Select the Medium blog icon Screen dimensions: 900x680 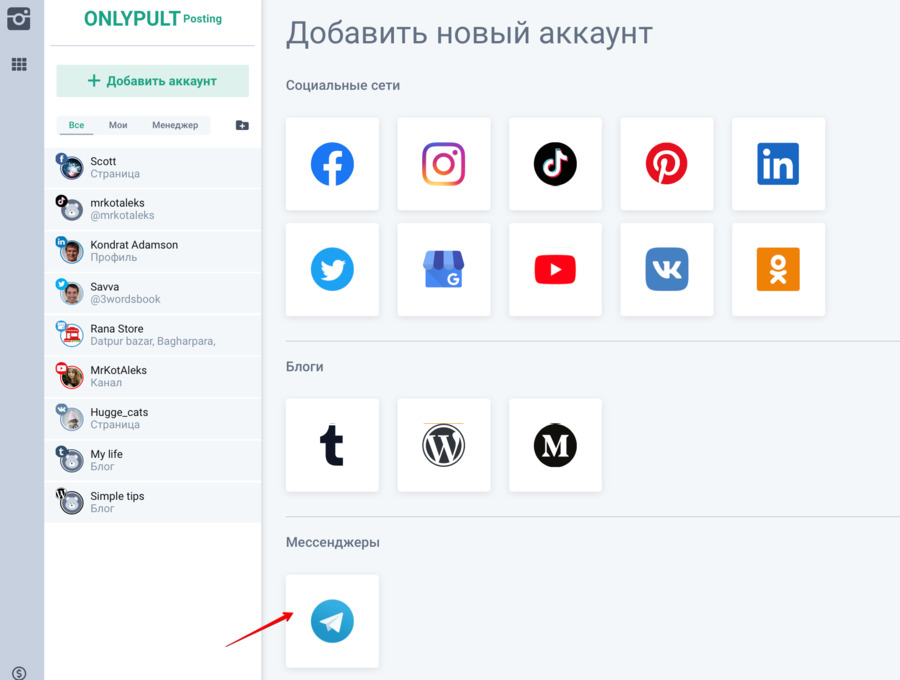coord(555,446)
